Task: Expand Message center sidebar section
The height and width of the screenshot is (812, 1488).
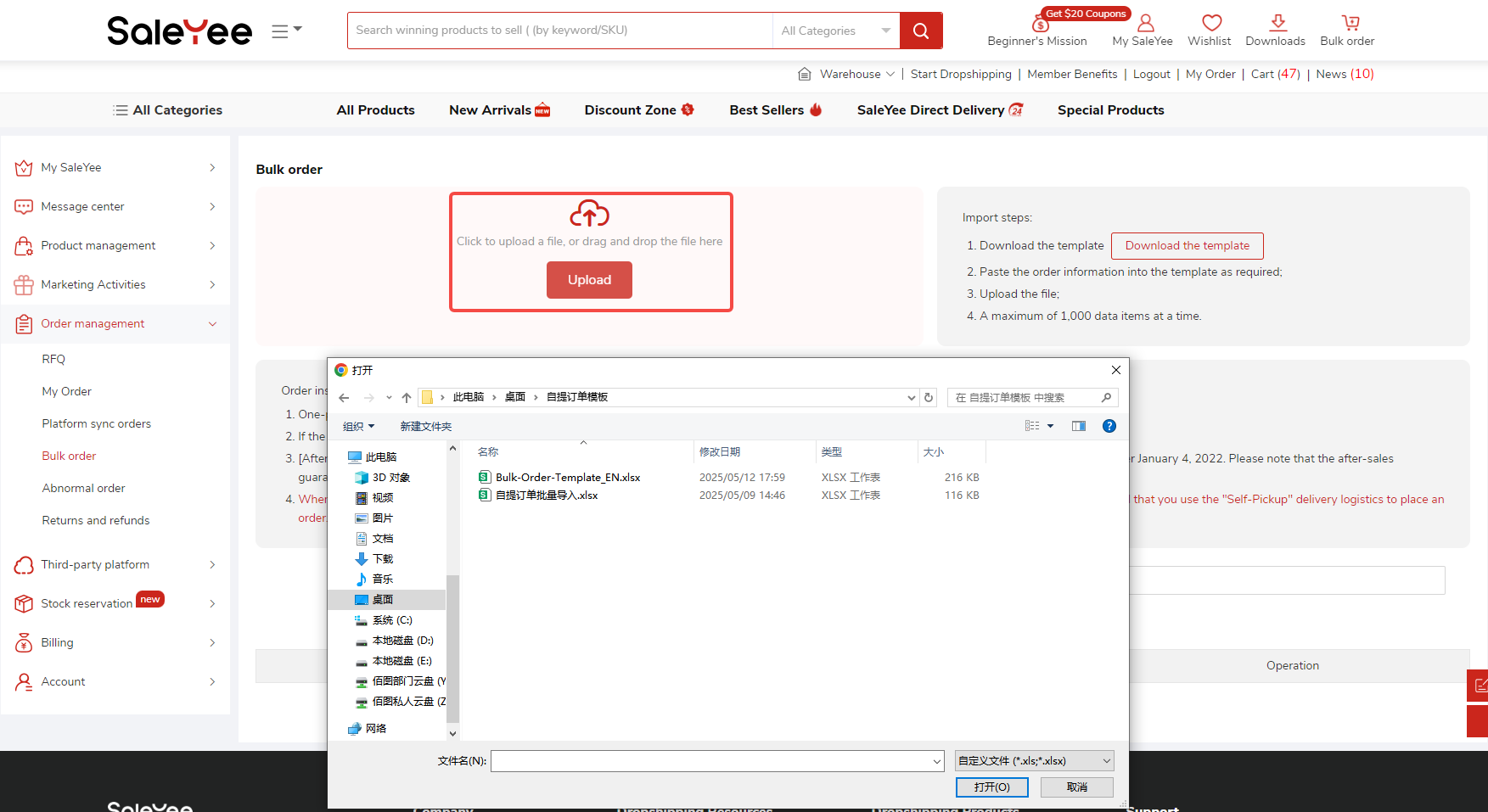Action: [115, 206]
